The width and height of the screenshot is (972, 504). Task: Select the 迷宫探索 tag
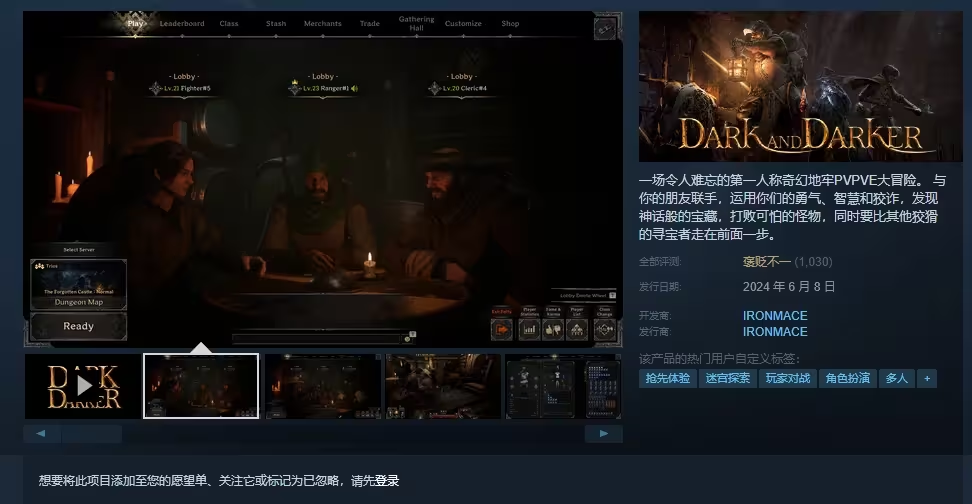[x=728, y=378]
